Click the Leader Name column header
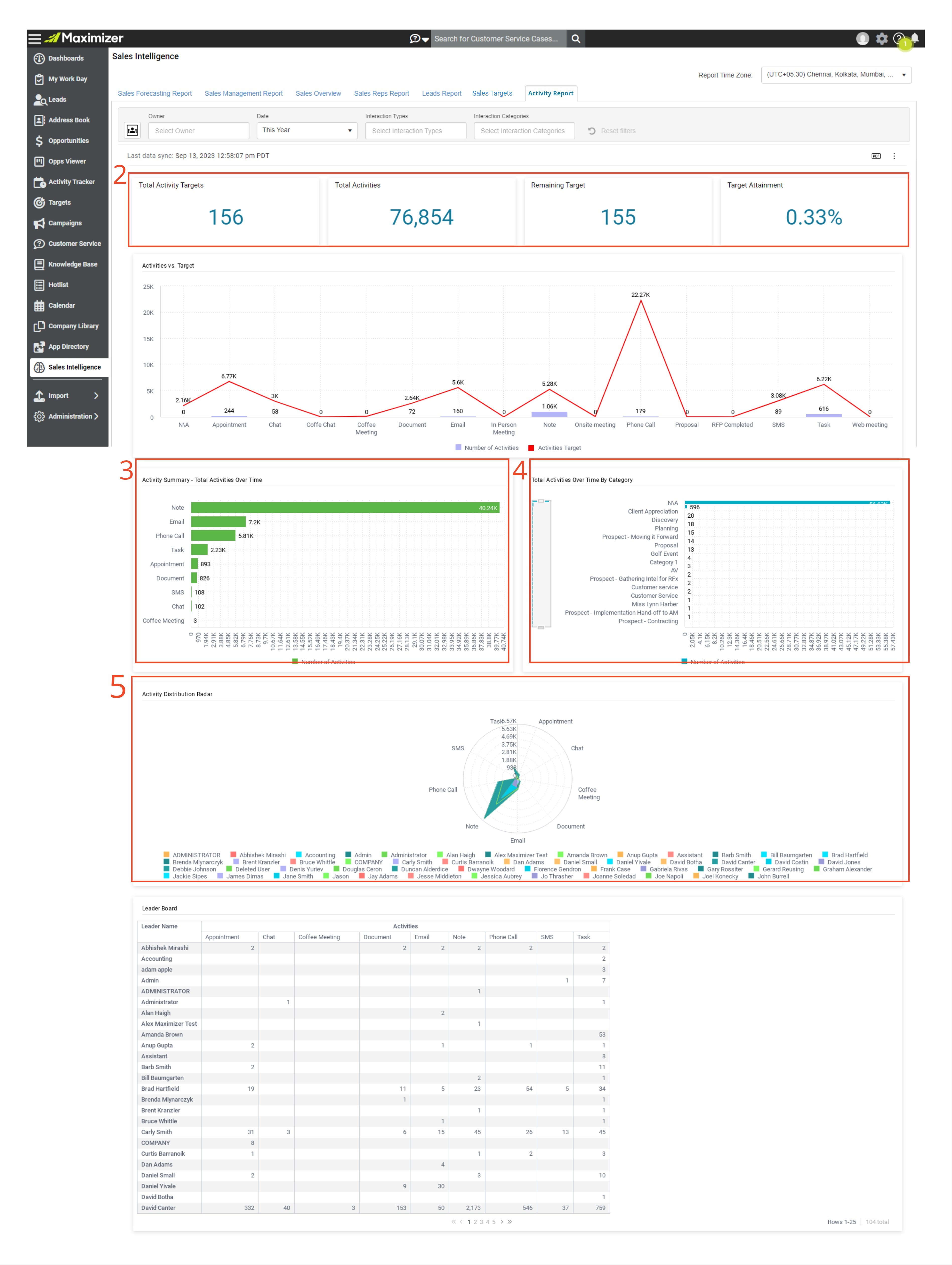 160,927
